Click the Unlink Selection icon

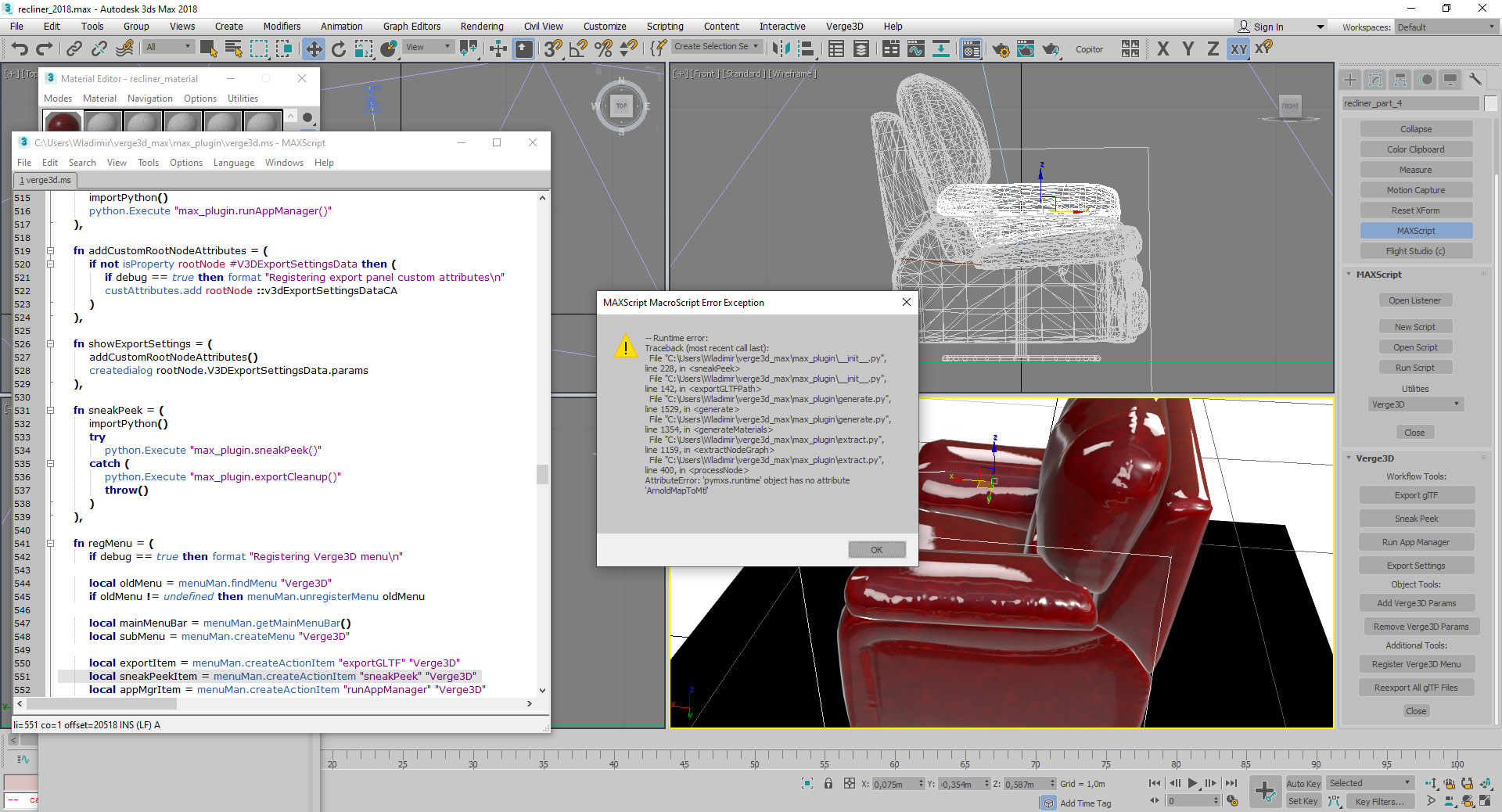(99, 49)
